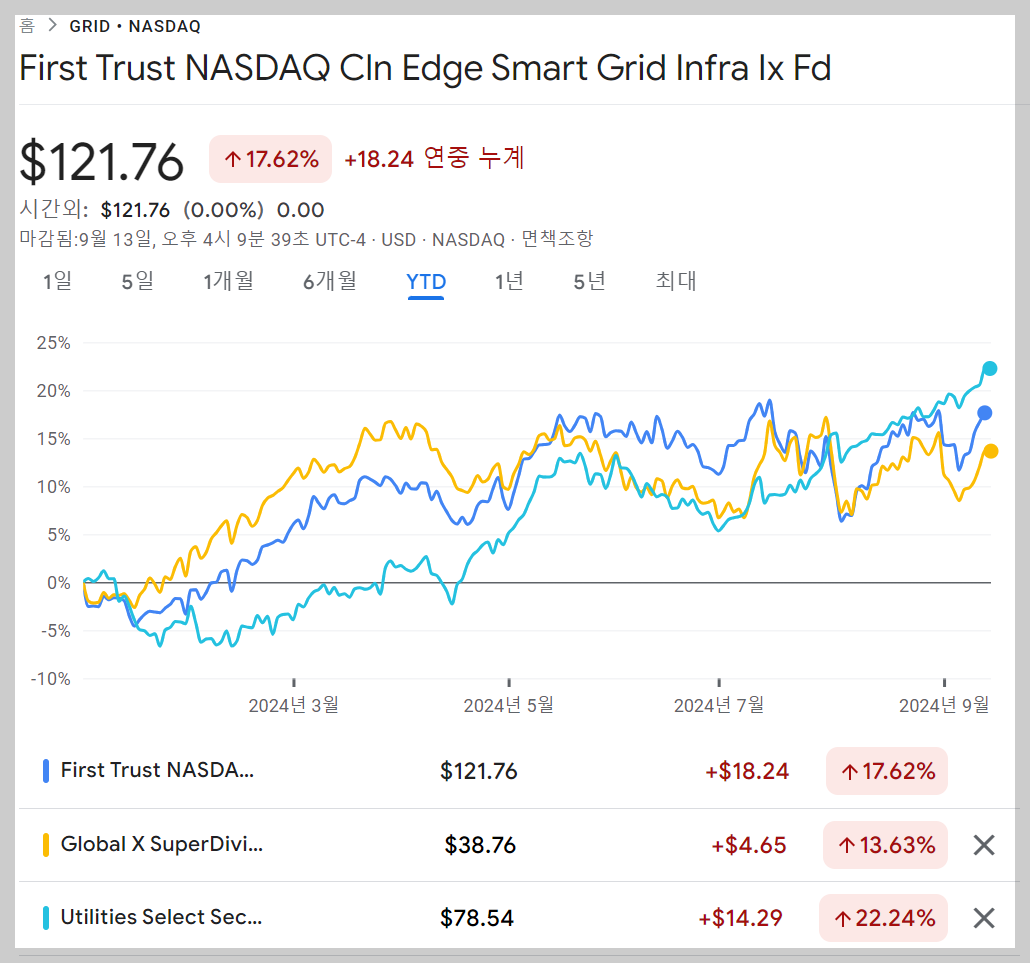Click the +$14.29 change value
The width and height of the screenshot is (1030, 963).
click(x=740, y=918)
